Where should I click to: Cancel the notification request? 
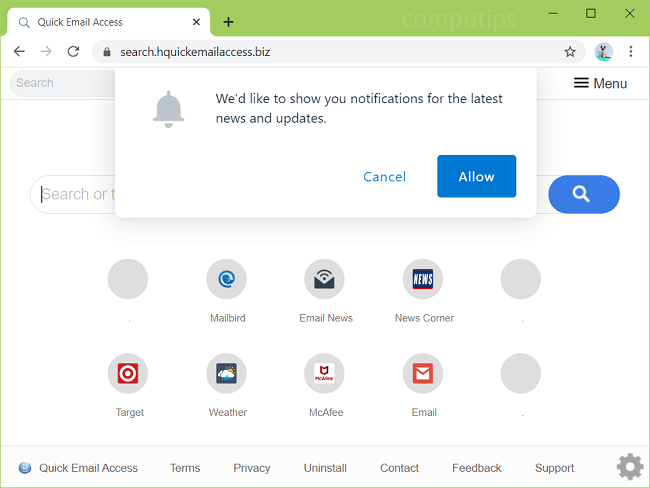click(384, 177)
